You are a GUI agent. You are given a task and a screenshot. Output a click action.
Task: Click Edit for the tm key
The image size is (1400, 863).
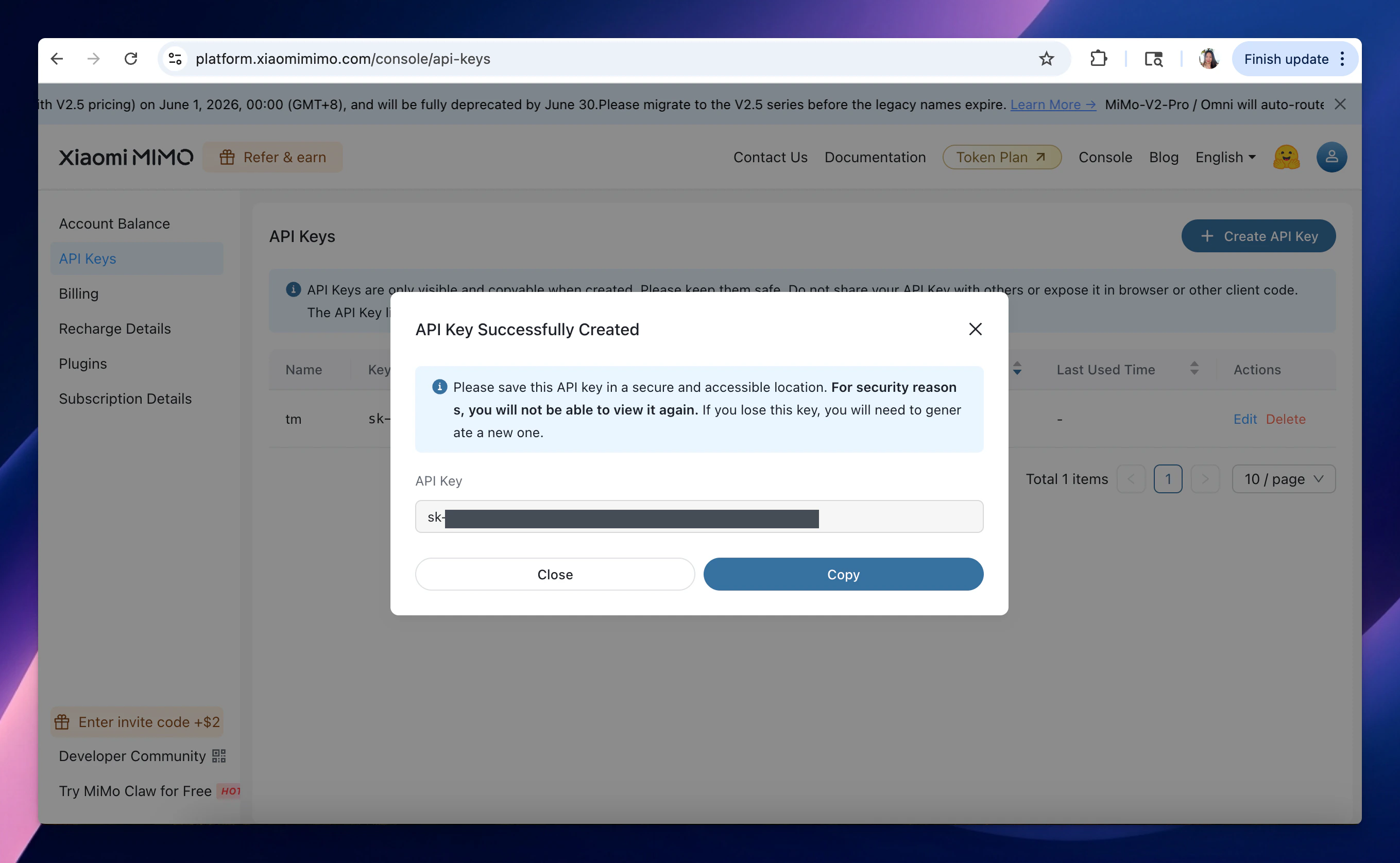1244,419
